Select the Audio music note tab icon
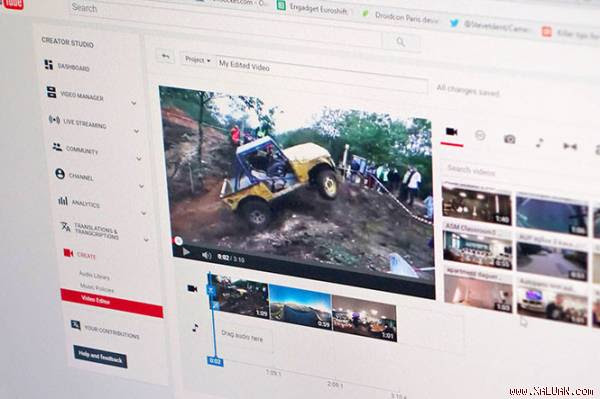 (x=539, y=143)
